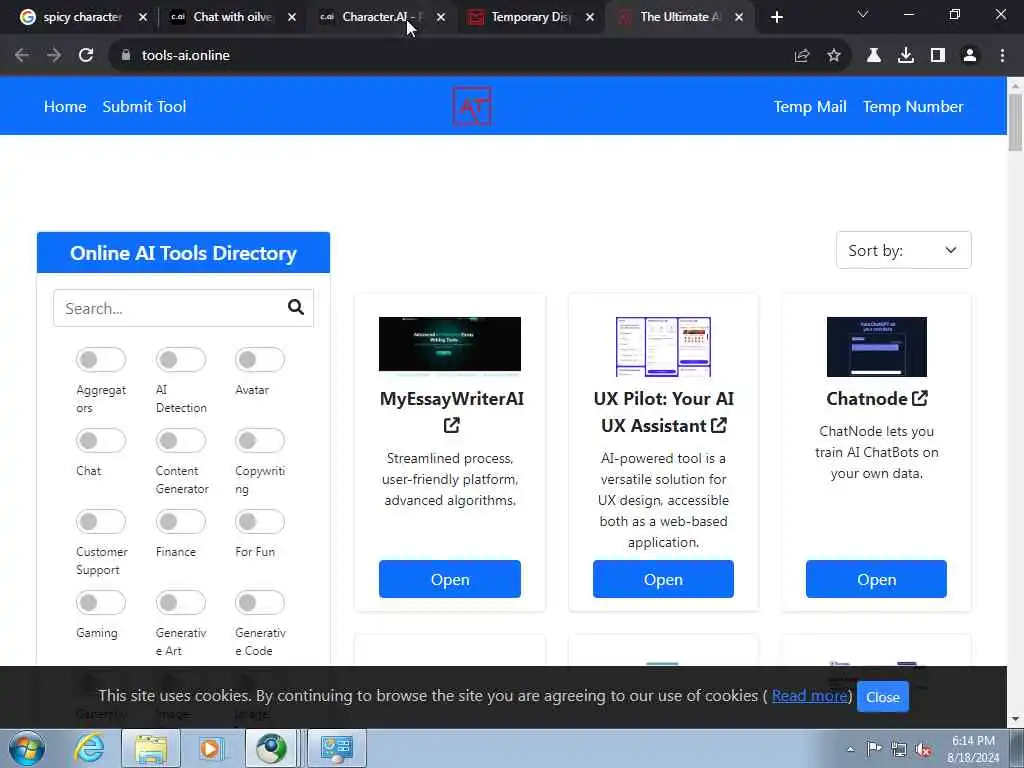Image resolution: width=1024 pixels, height=768 pixels.
Task: Click the AT site logo
Action: pos(472,106)
